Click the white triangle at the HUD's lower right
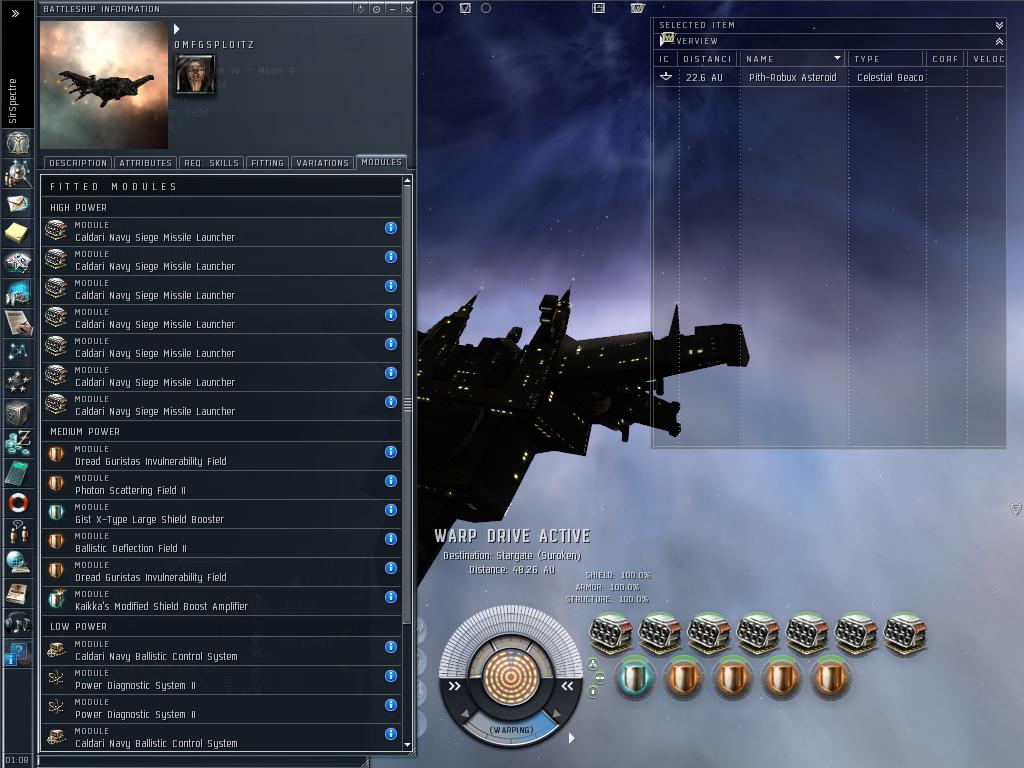Viewport: 1024px width, 768px height. point(571,738)
